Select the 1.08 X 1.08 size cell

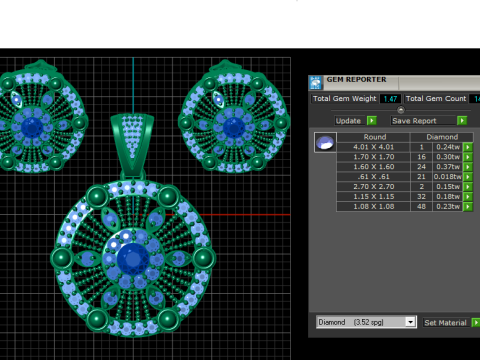click(x=374, y=207)
